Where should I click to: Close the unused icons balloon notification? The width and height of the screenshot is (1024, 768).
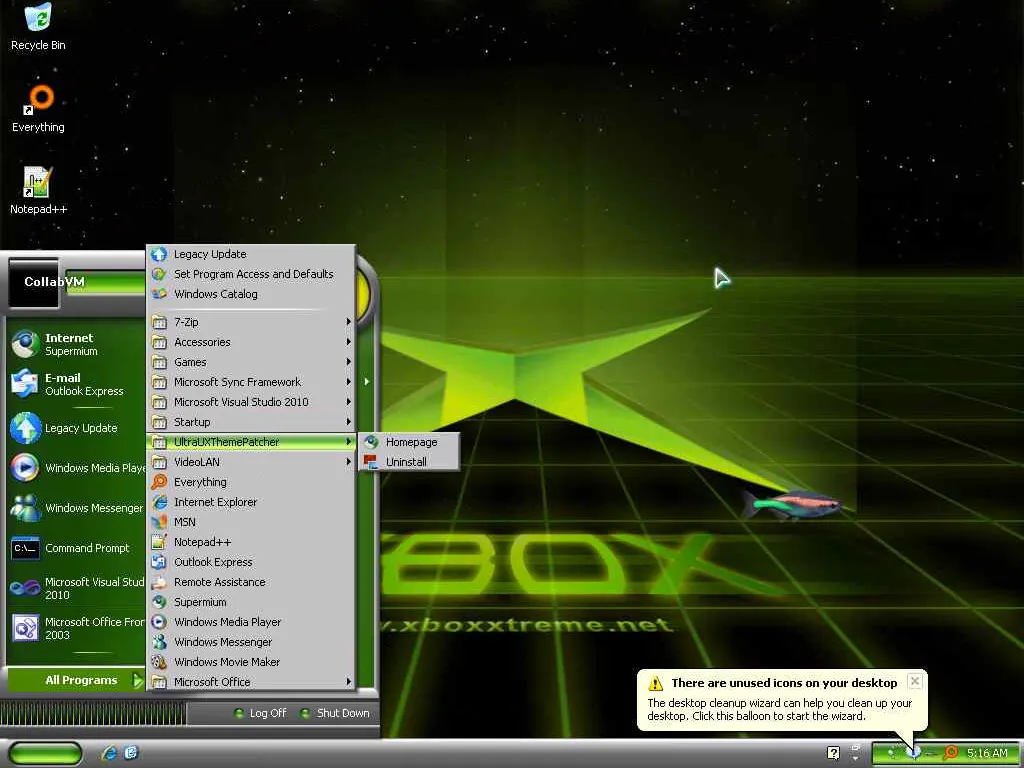(x=915, y=681)
